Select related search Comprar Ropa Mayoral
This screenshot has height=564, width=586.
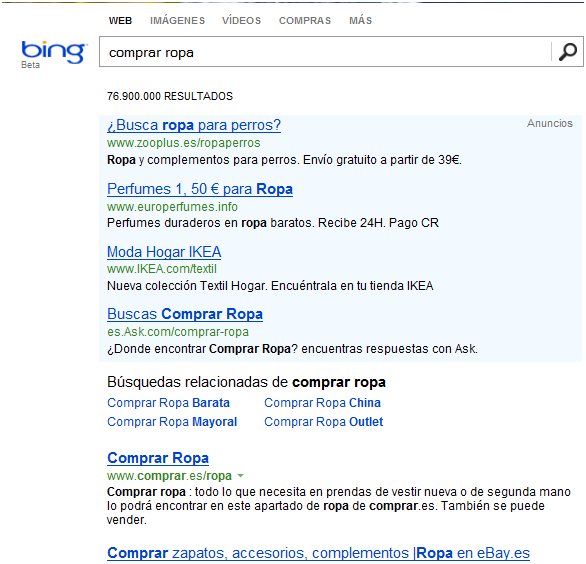pyautogui.click(x=172, y=422)
